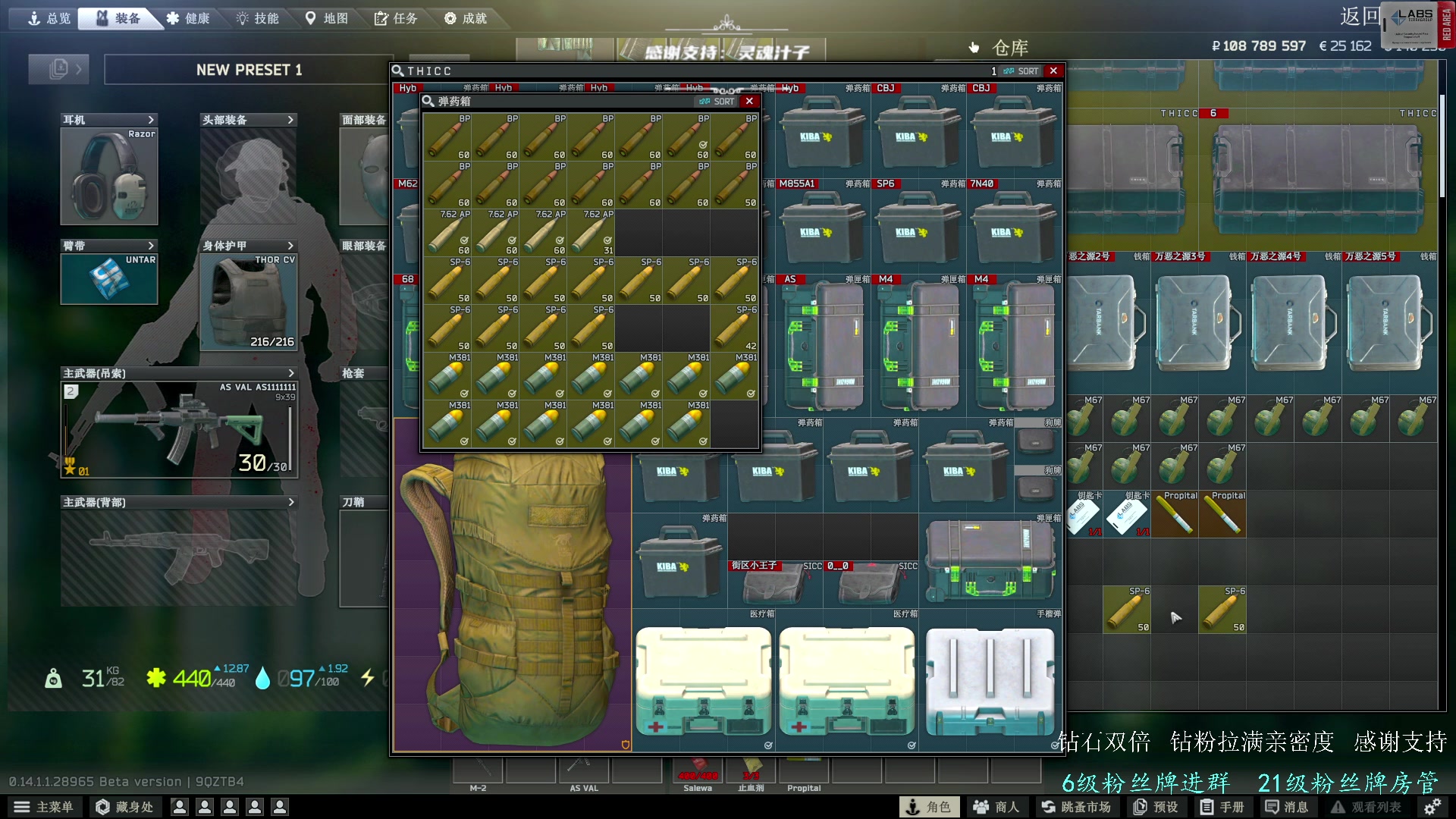1456x819 pixels.
Task: Open the 商人 traders screen
Action: (997, 807)
